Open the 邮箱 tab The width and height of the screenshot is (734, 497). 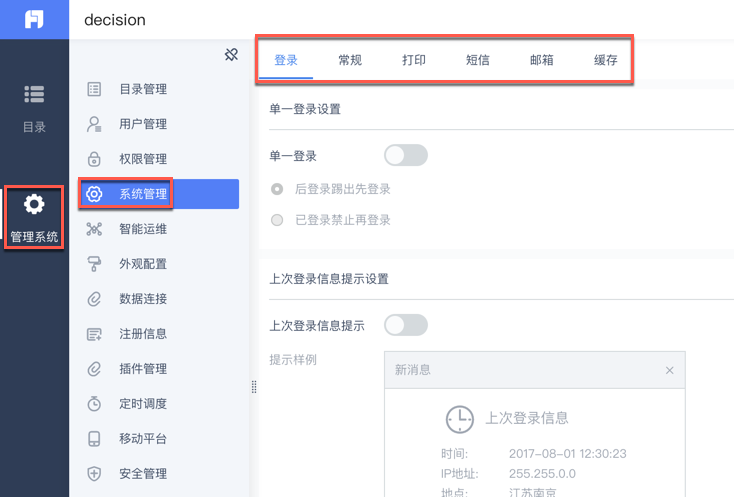tap(542, 60)
